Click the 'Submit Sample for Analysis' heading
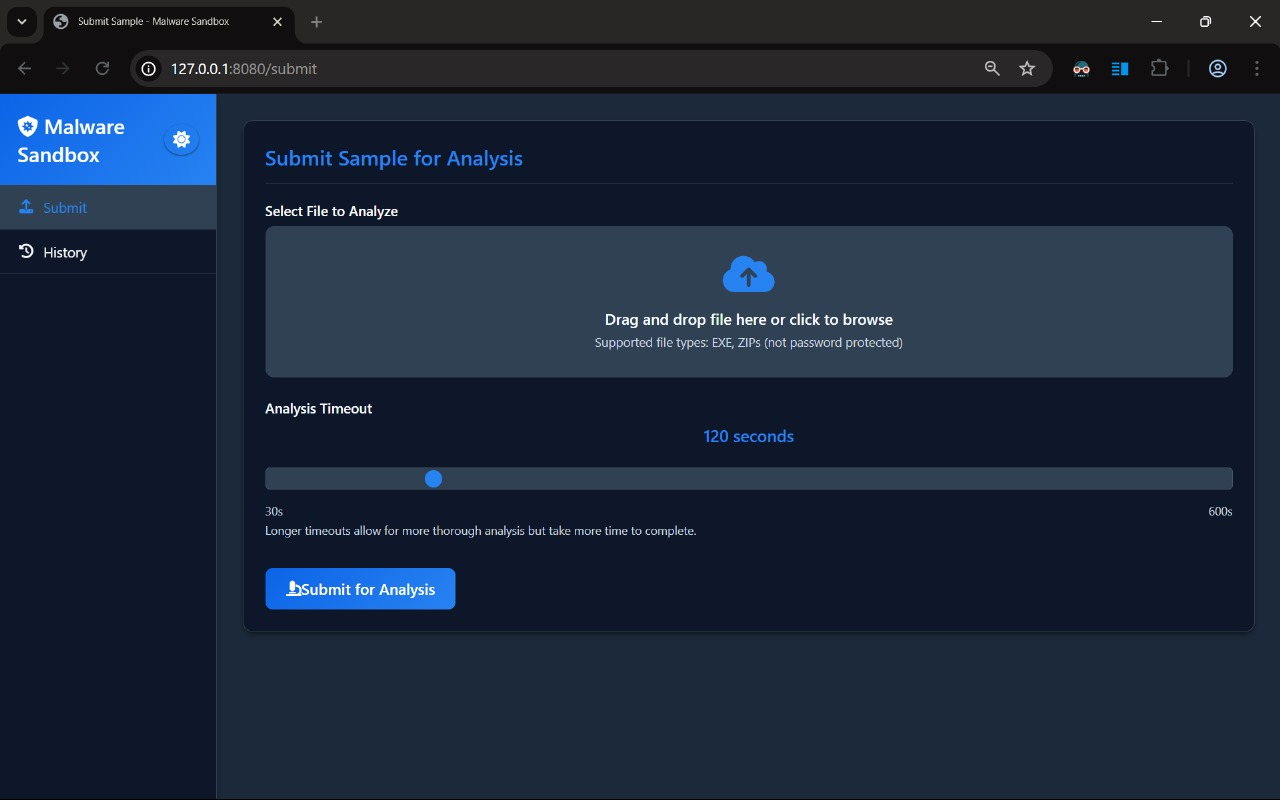Viewport: 1280px width, 800px height. point(394,158)
